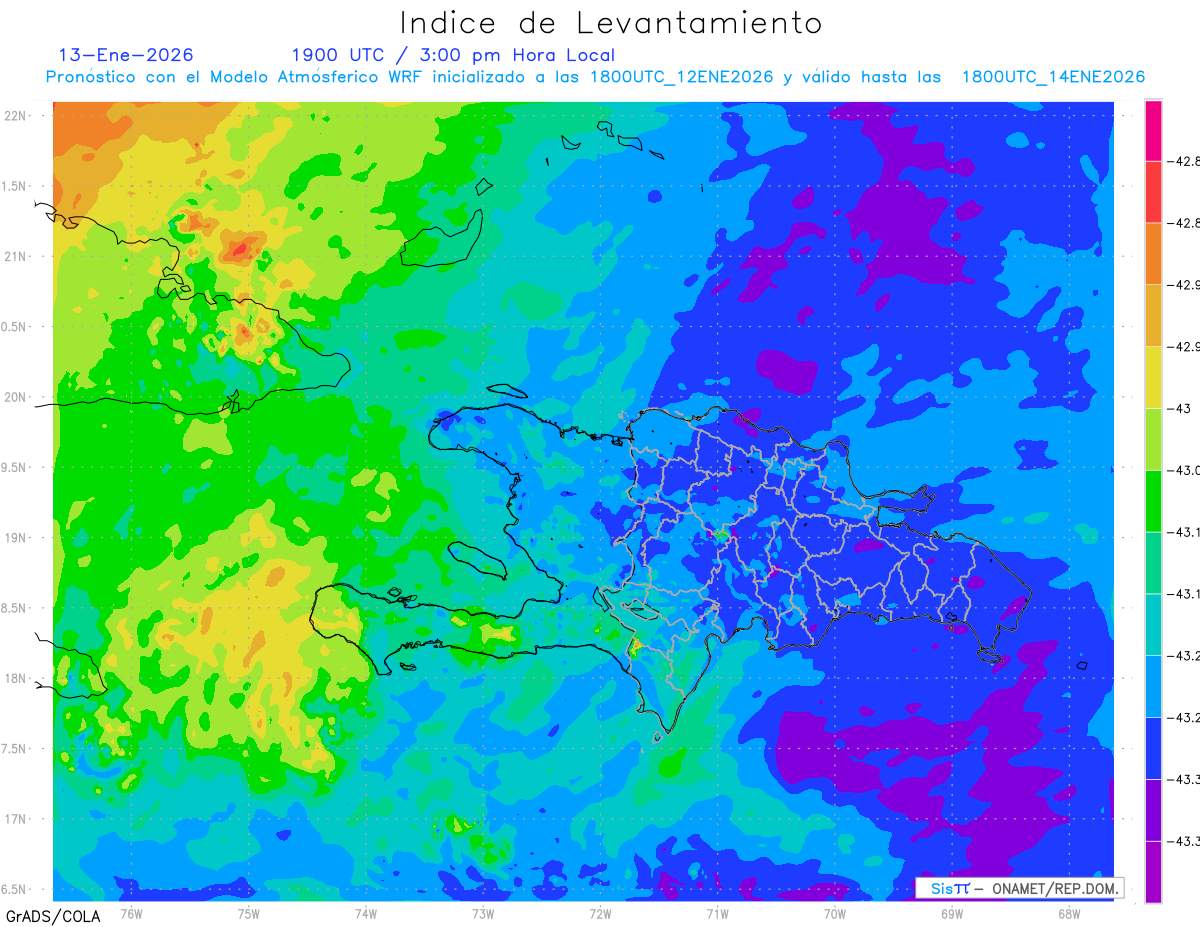1200x927 pixels.
Task: Click the orange swatch in the color scale
Action: click(x=1153, y=254)
